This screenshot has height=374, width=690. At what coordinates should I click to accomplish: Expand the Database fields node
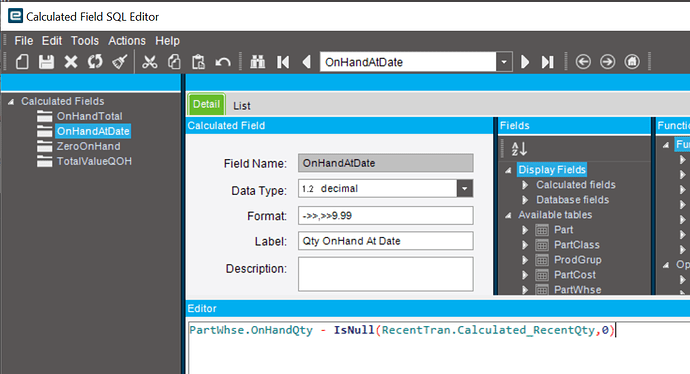click(x=525, y=200)
